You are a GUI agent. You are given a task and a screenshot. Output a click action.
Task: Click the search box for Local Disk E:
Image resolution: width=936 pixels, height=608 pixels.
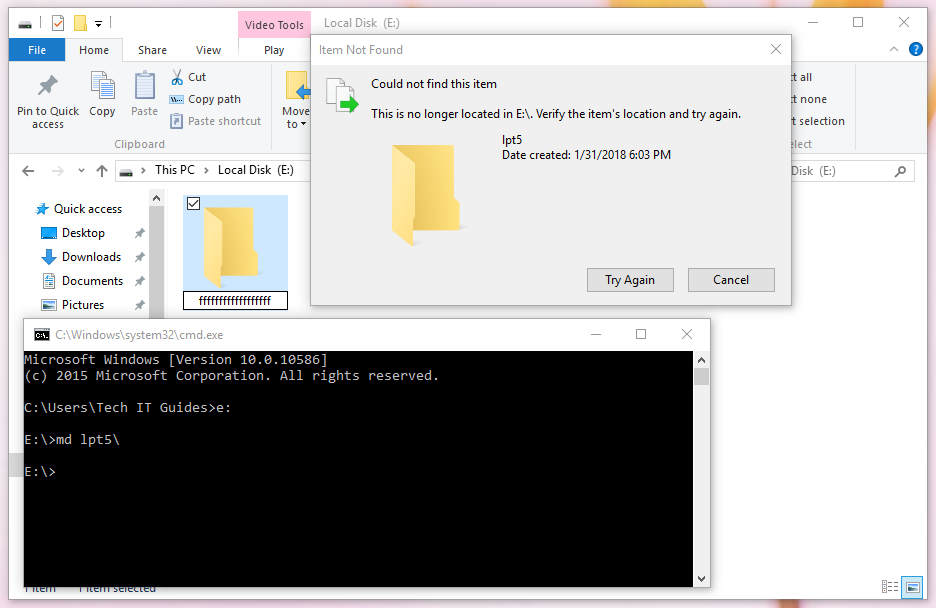[860, 170]
